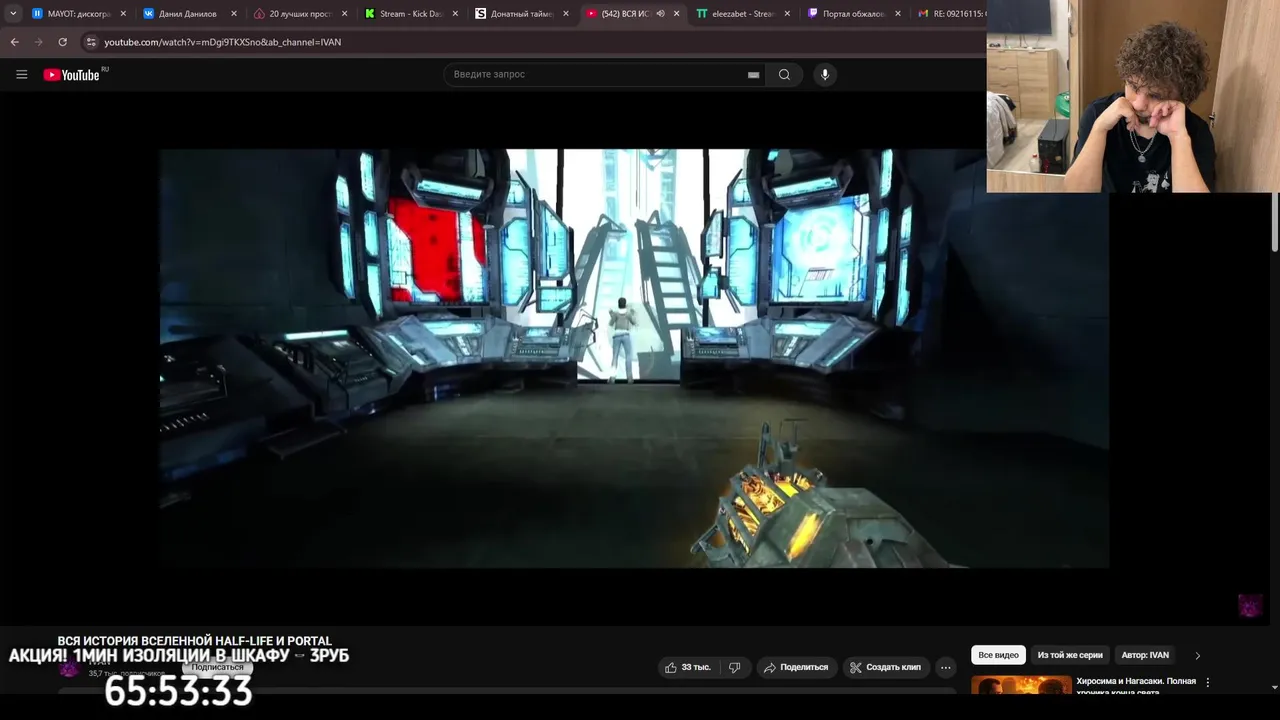This screenshot has width=1280, height=720.
Task: Switch to the 'Stream - Kick' tab
Action: [408, 14]
